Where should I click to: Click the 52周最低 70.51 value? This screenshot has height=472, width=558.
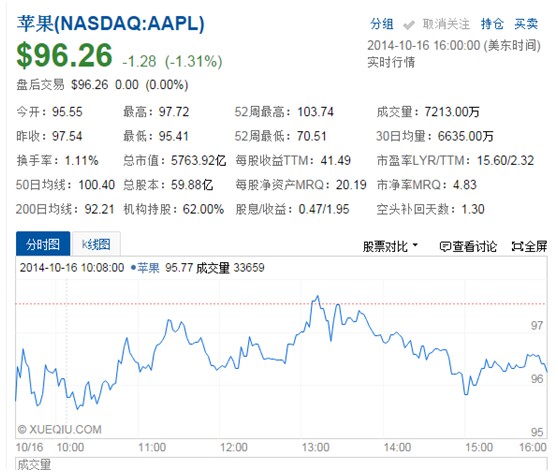[311, 136]
